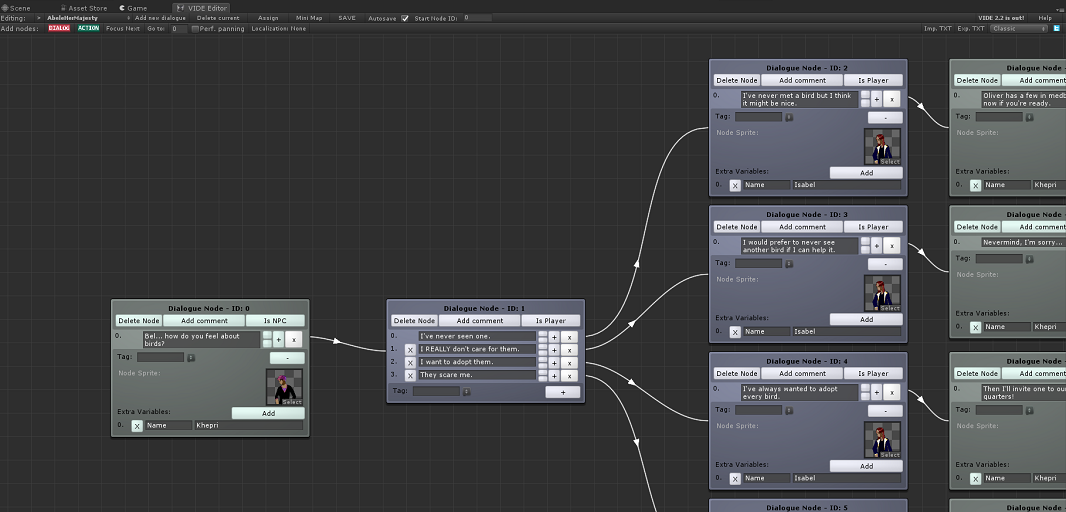Click Delete Node on node ID 4

pos(736,373)
